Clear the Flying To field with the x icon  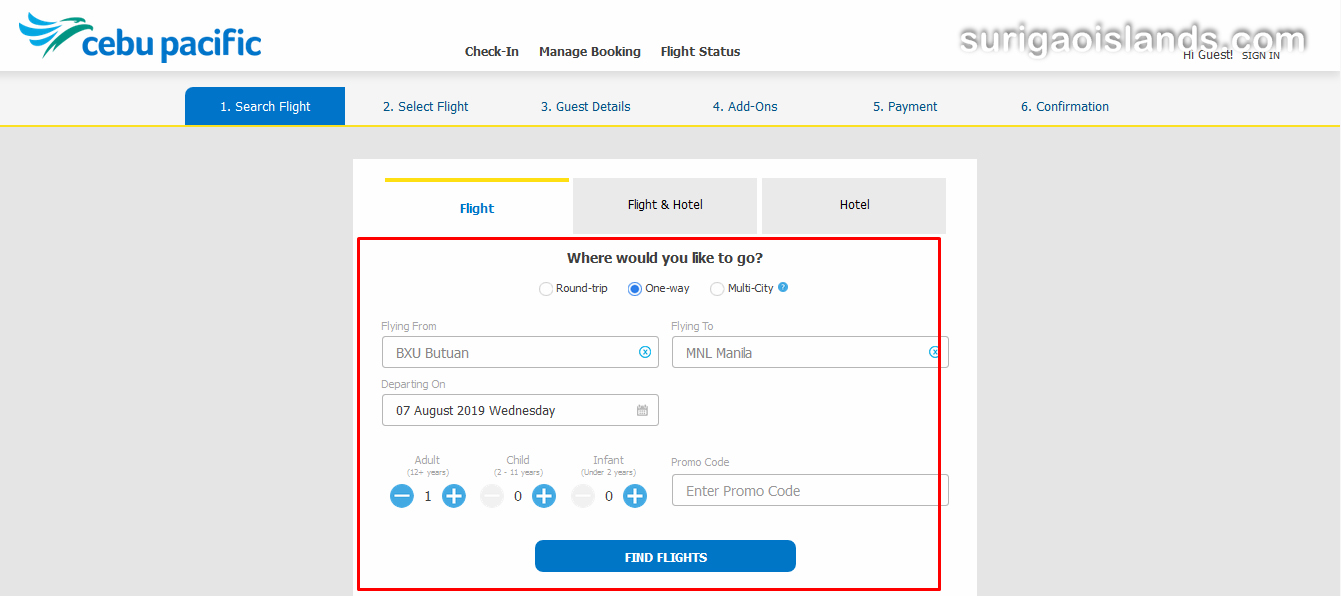click(935, 352)
